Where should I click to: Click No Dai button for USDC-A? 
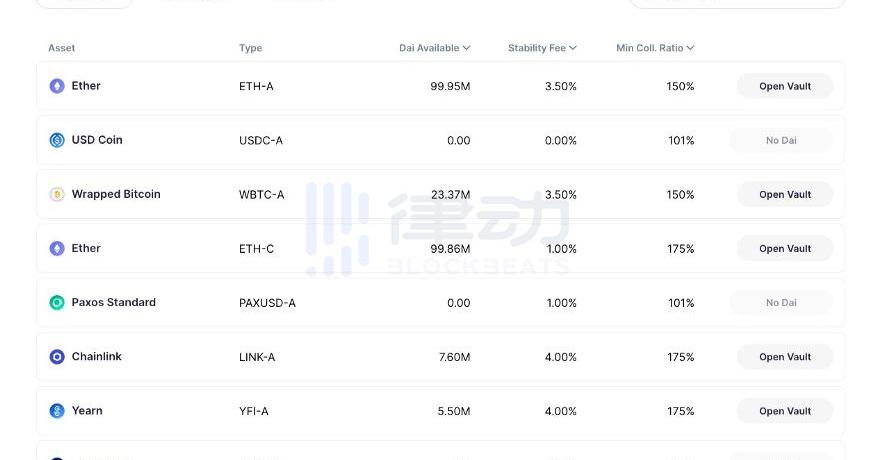click(x=781, y=140)
